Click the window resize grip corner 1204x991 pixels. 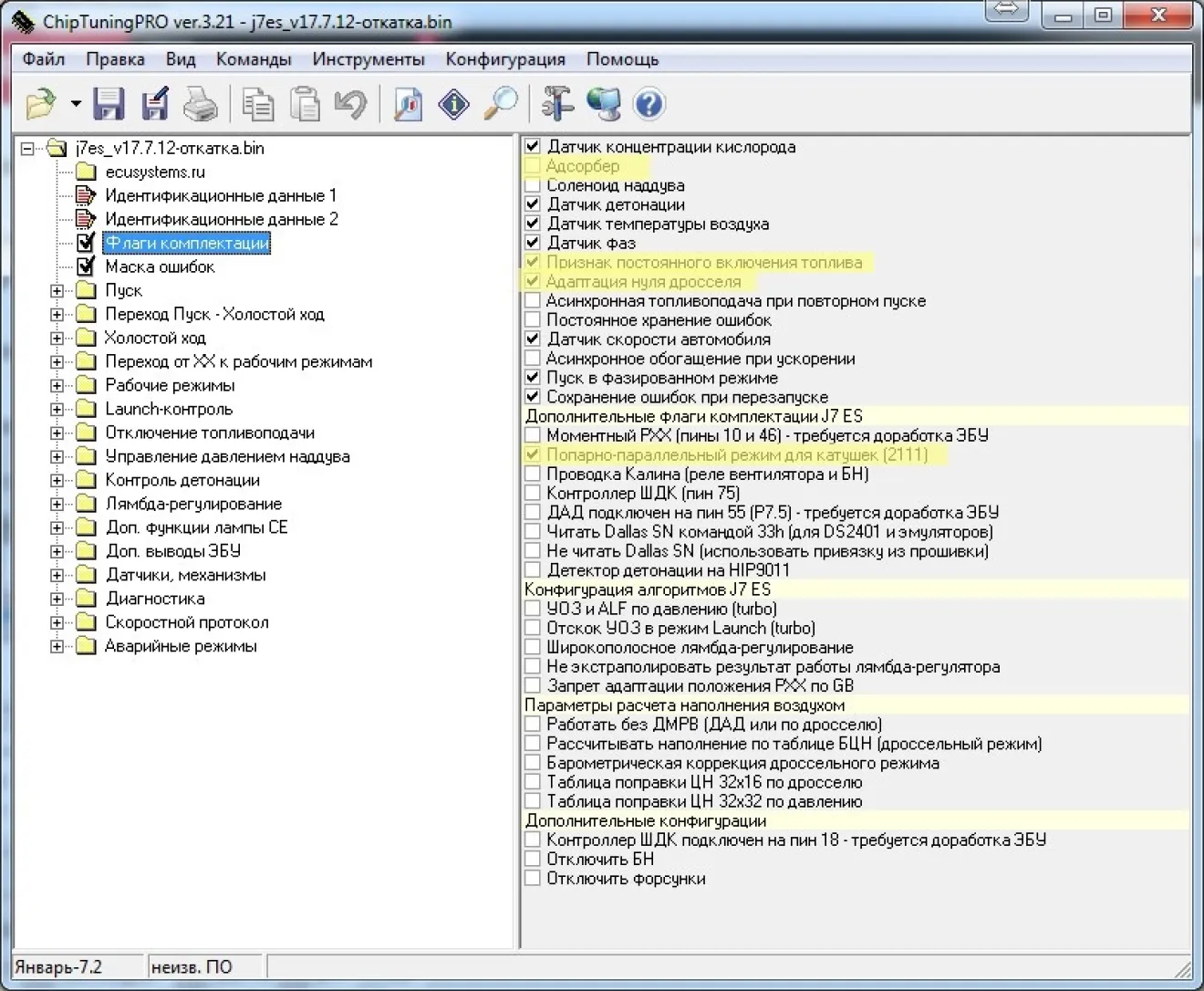[1182, 969]
